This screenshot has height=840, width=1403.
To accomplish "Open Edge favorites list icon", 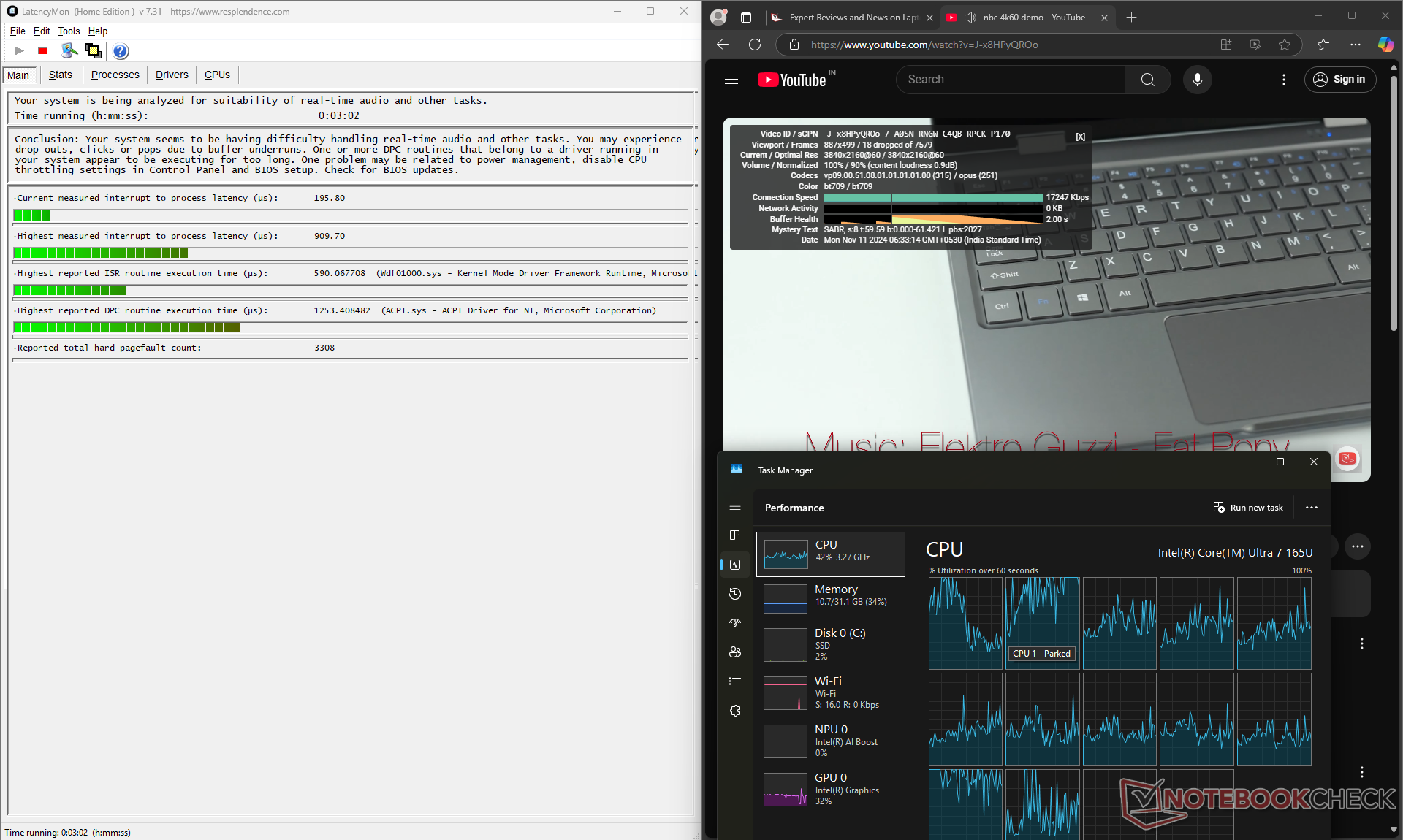I will tap(1323, 45).
